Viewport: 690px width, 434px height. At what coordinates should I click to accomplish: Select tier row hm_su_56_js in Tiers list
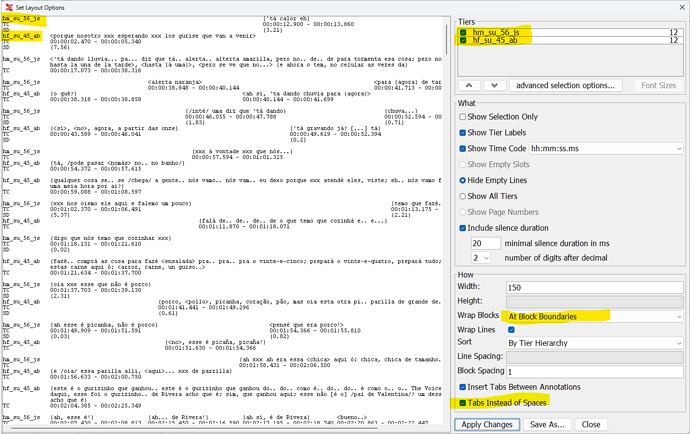coord(571,33)
